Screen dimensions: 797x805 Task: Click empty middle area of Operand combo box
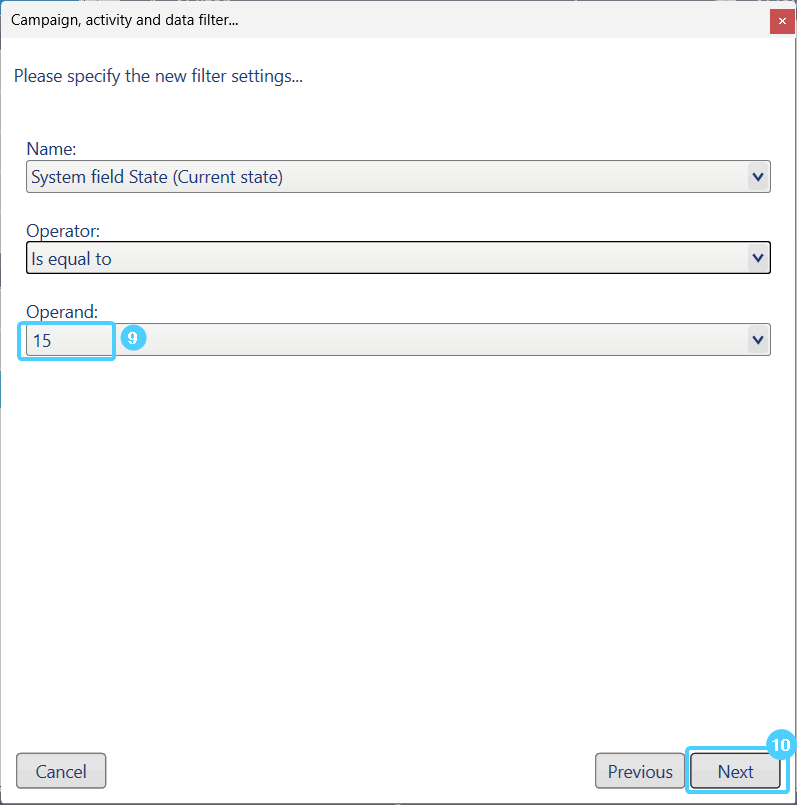tap(440, 340)
